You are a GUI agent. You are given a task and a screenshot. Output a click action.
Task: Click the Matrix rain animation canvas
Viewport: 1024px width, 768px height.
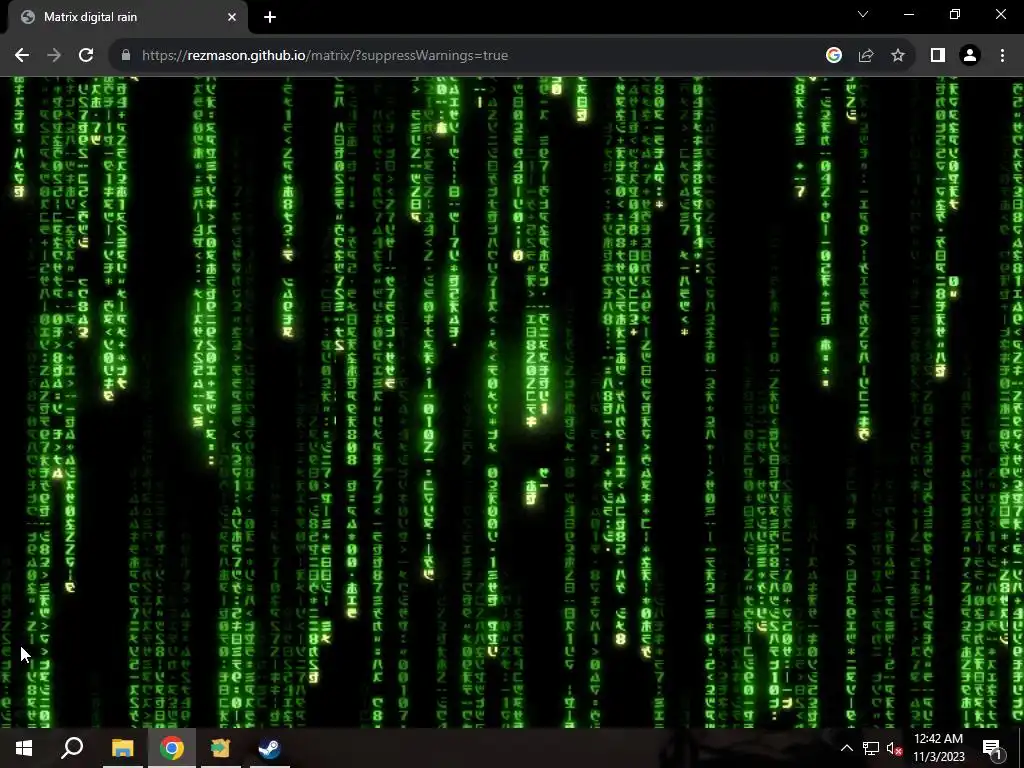pyautogui.click(x=512, y=402)
